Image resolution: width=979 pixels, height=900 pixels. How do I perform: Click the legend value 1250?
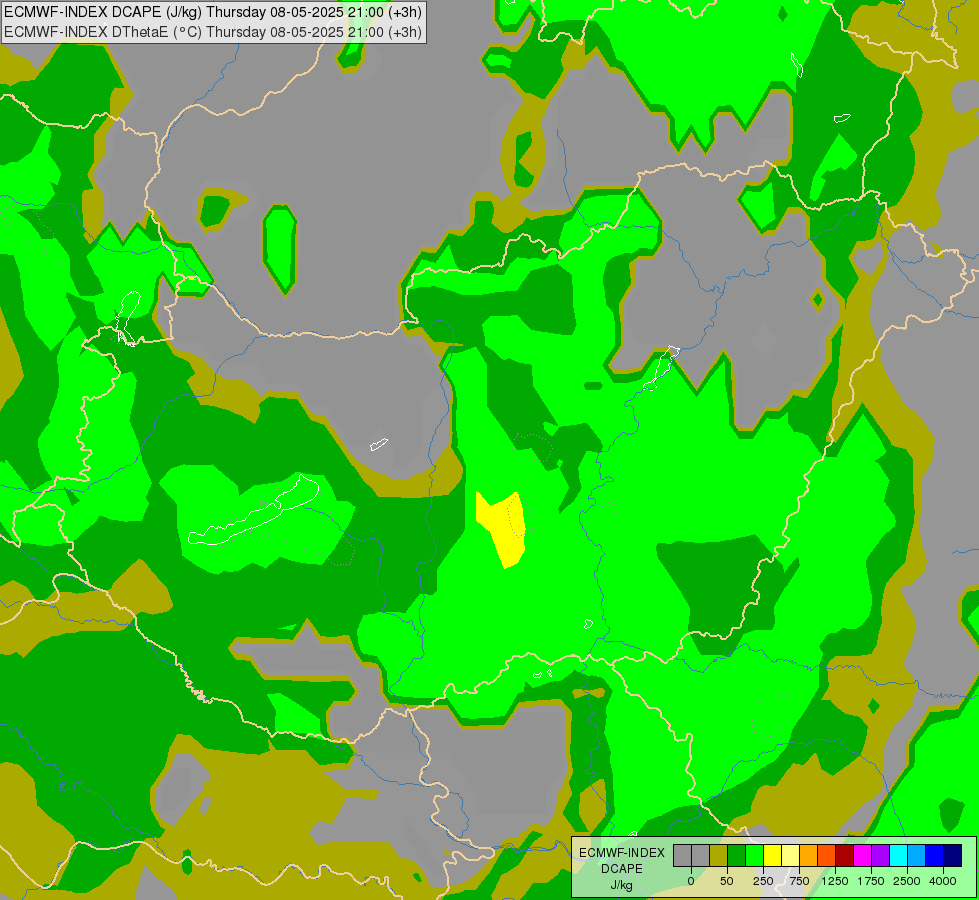click(x=835, y=881)
